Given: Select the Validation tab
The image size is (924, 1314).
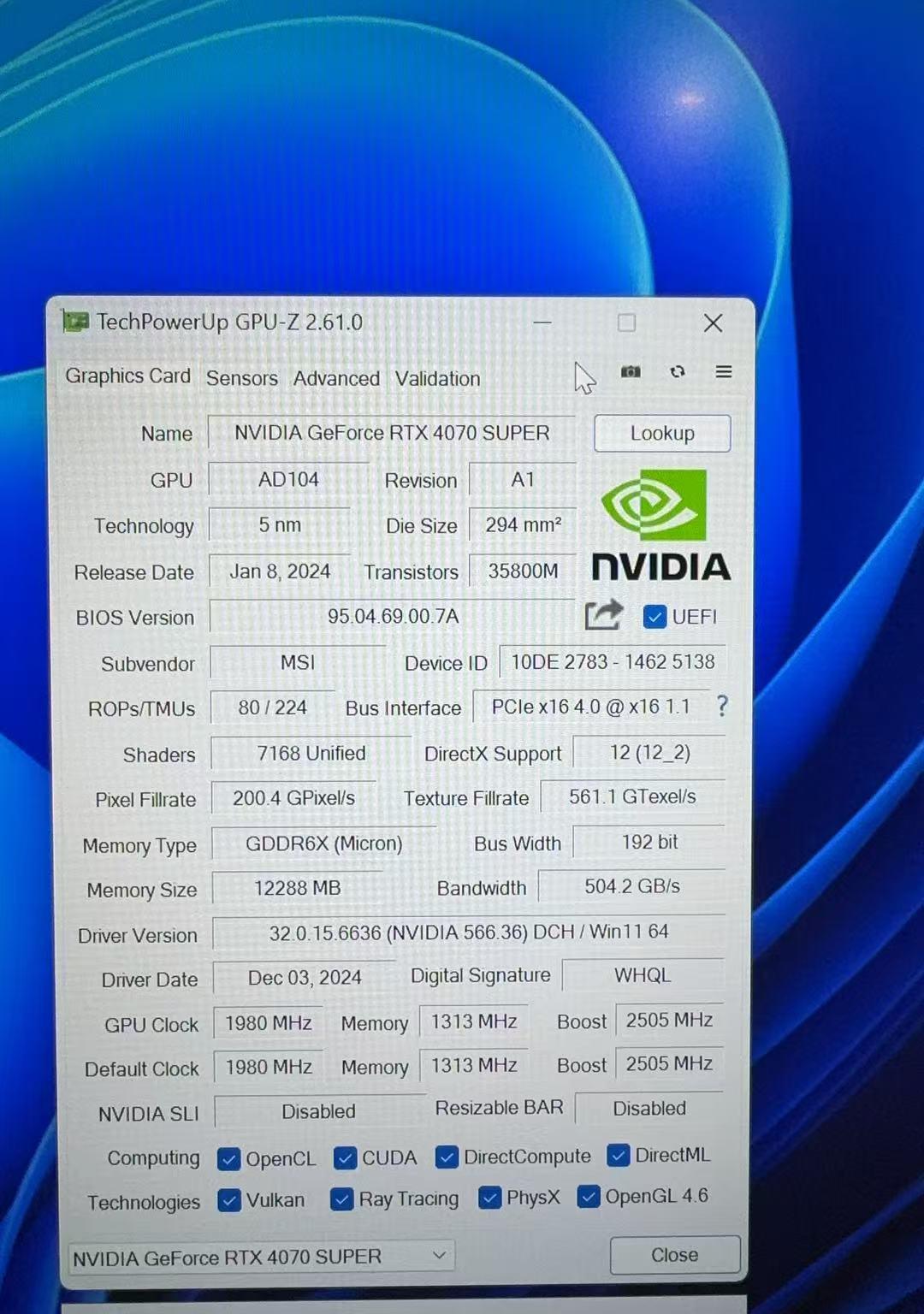Looking at the screenshot, I should tap(436, 378).
